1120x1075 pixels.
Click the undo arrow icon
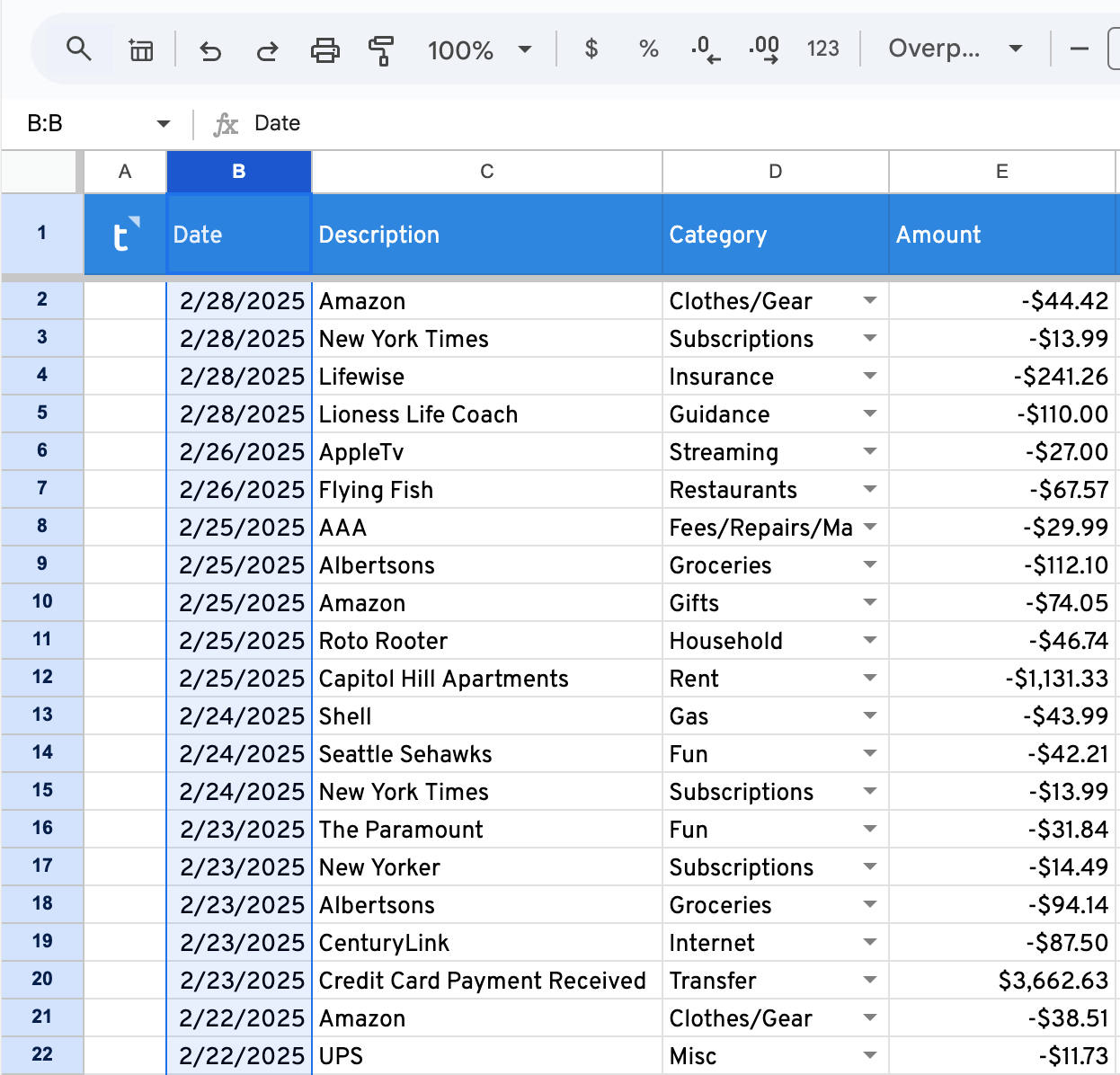click(210, 49)
